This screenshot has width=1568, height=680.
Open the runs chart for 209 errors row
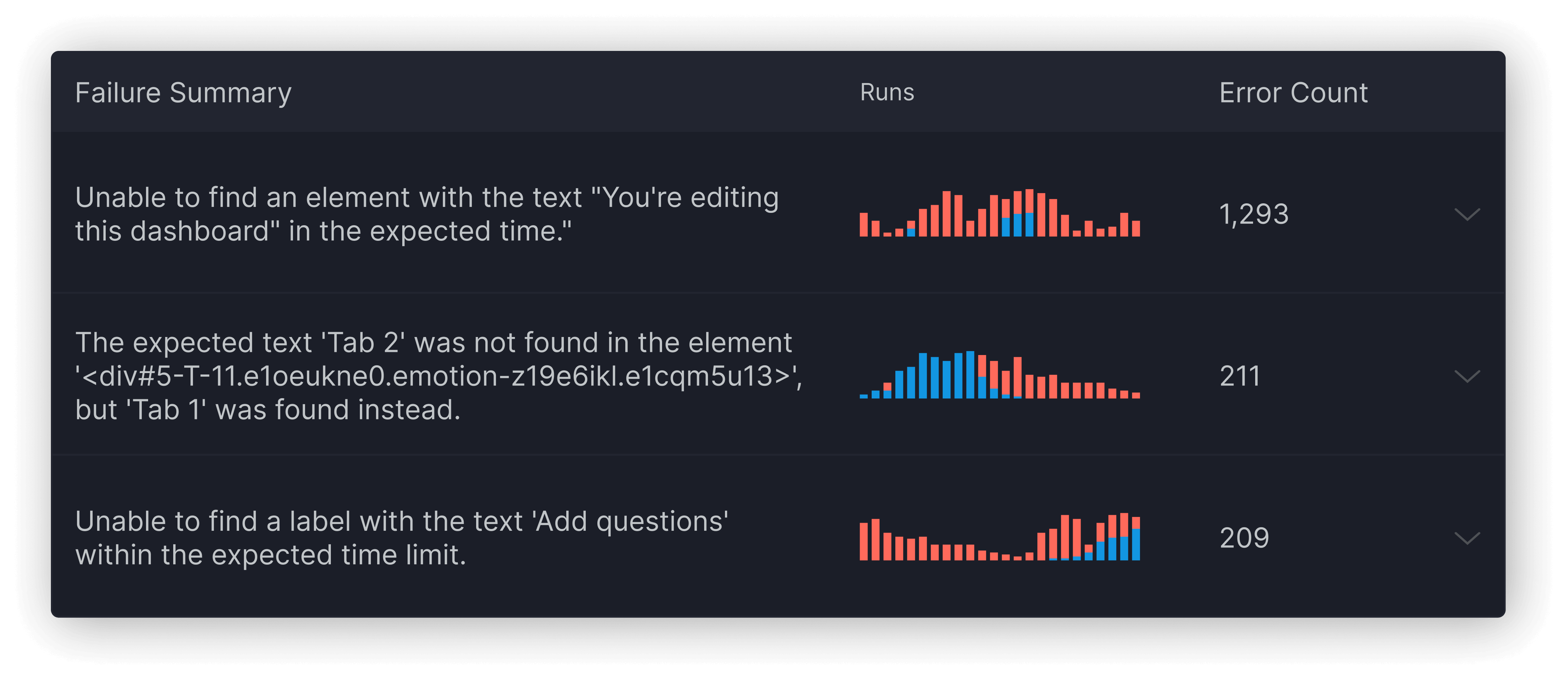tap(1000, 537)
